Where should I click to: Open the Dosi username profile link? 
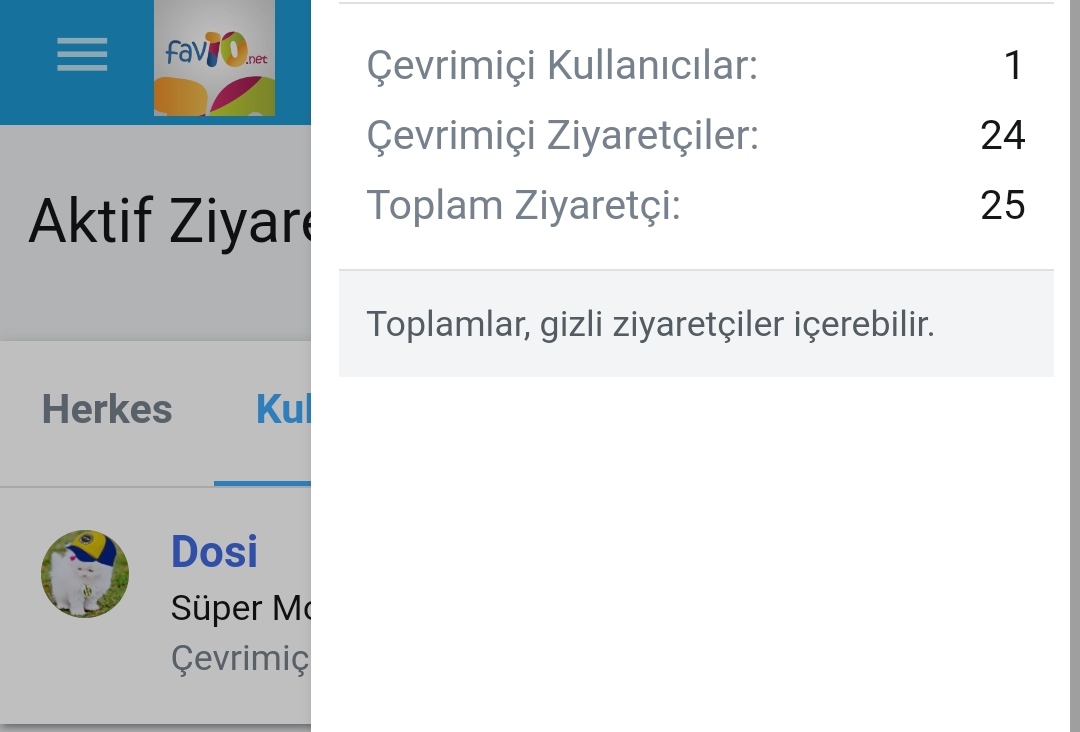pos(214,552)
